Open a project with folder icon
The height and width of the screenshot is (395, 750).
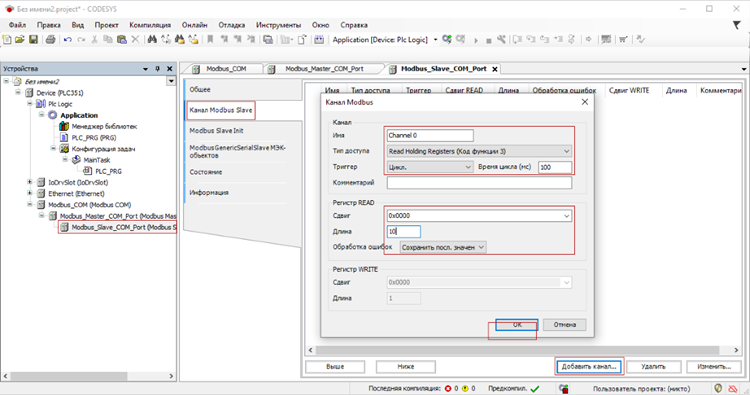[20, 40]
